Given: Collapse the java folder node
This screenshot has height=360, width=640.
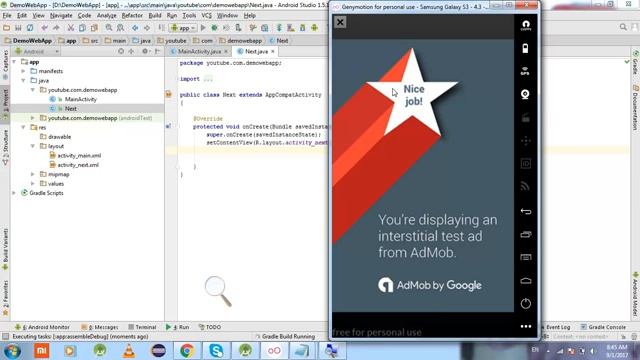Looking at the screenshot, I should (24, 80).
